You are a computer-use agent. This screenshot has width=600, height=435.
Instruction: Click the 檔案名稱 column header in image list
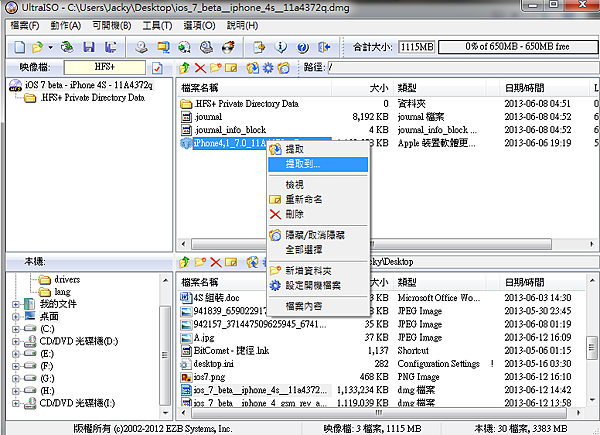[x=254, y=88]
